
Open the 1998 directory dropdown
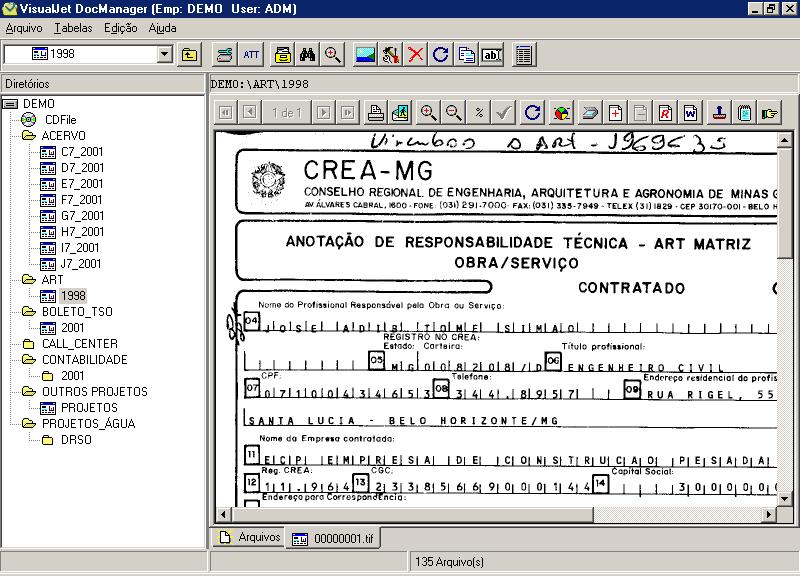[164, 54]
